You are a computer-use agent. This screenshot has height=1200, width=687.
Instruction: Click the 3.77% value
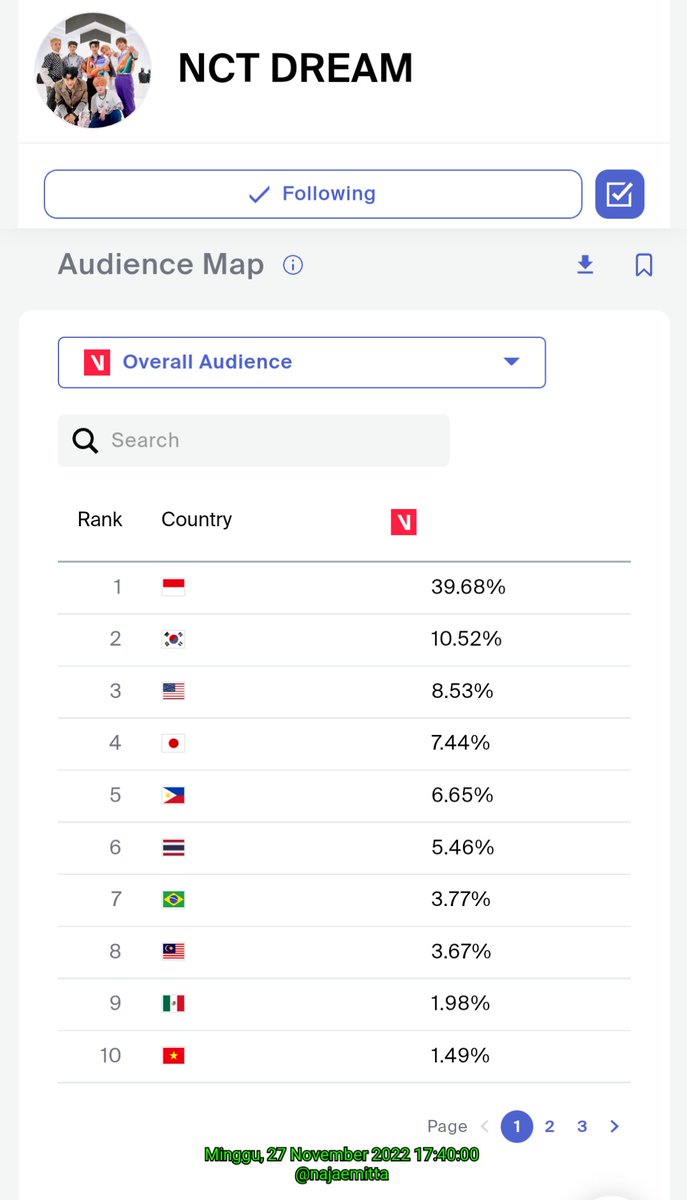tap(461, 899)
